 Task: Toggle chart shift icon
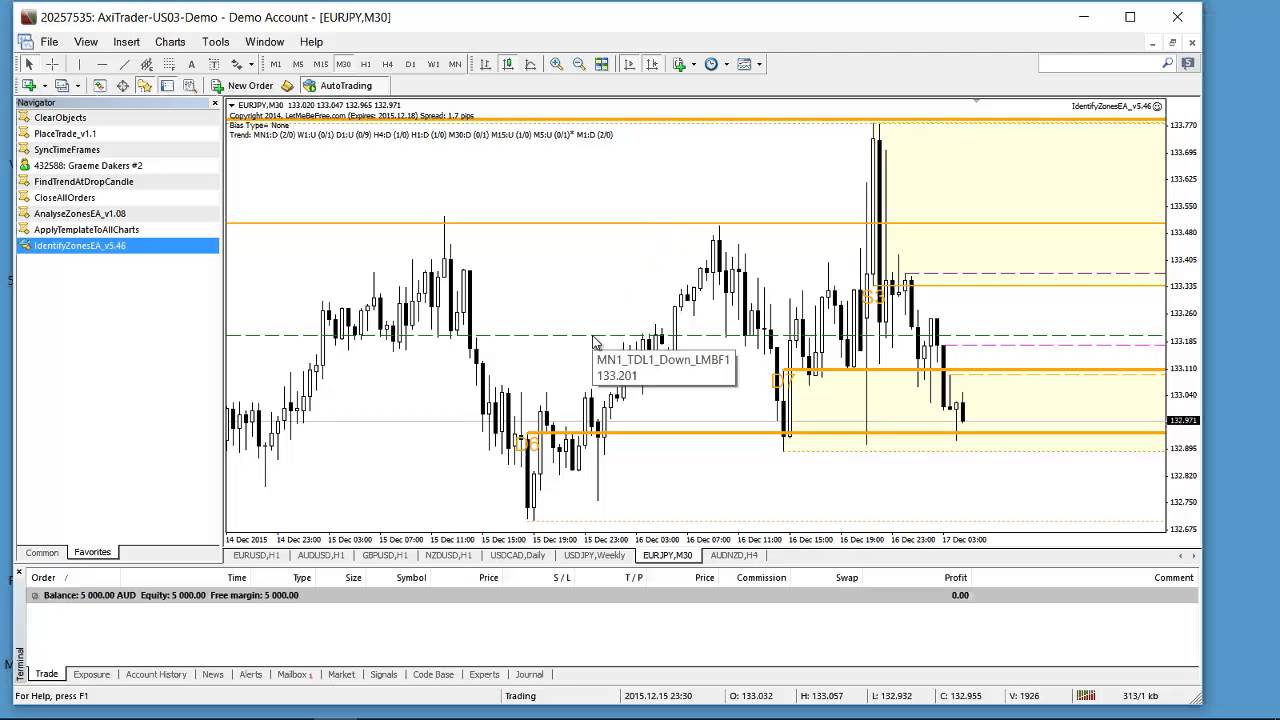click(x=652, y=64)
